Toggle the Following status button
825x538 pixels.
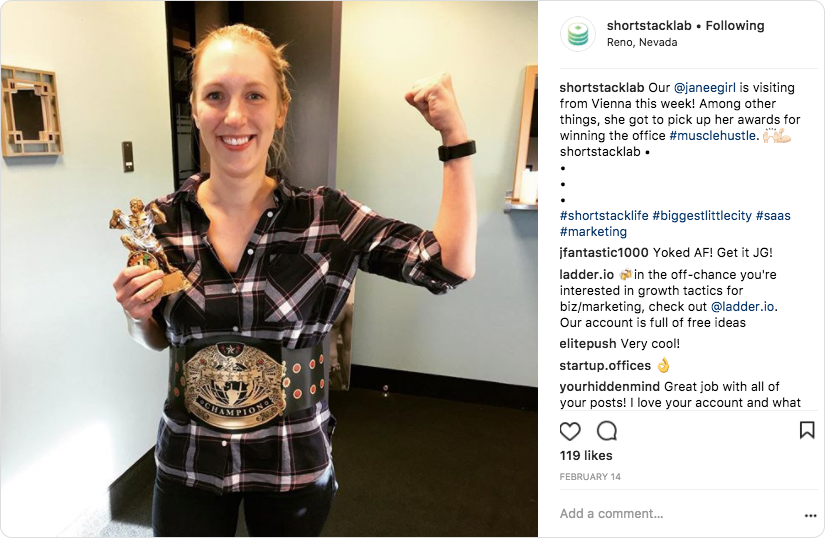tap(735, 25)
